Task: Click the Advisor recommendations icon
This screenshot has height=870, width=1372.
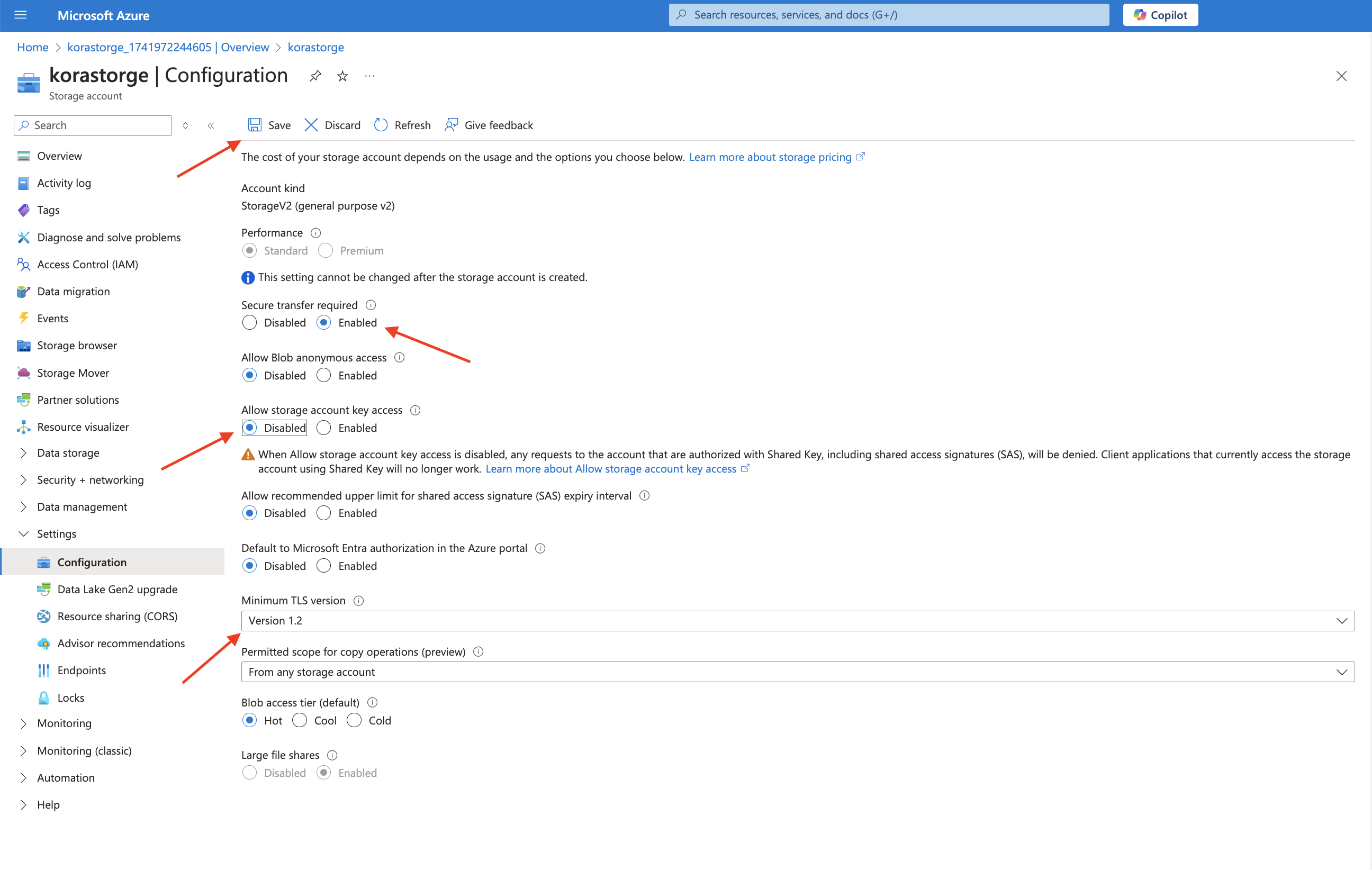Action: click(x=44, y=644)
